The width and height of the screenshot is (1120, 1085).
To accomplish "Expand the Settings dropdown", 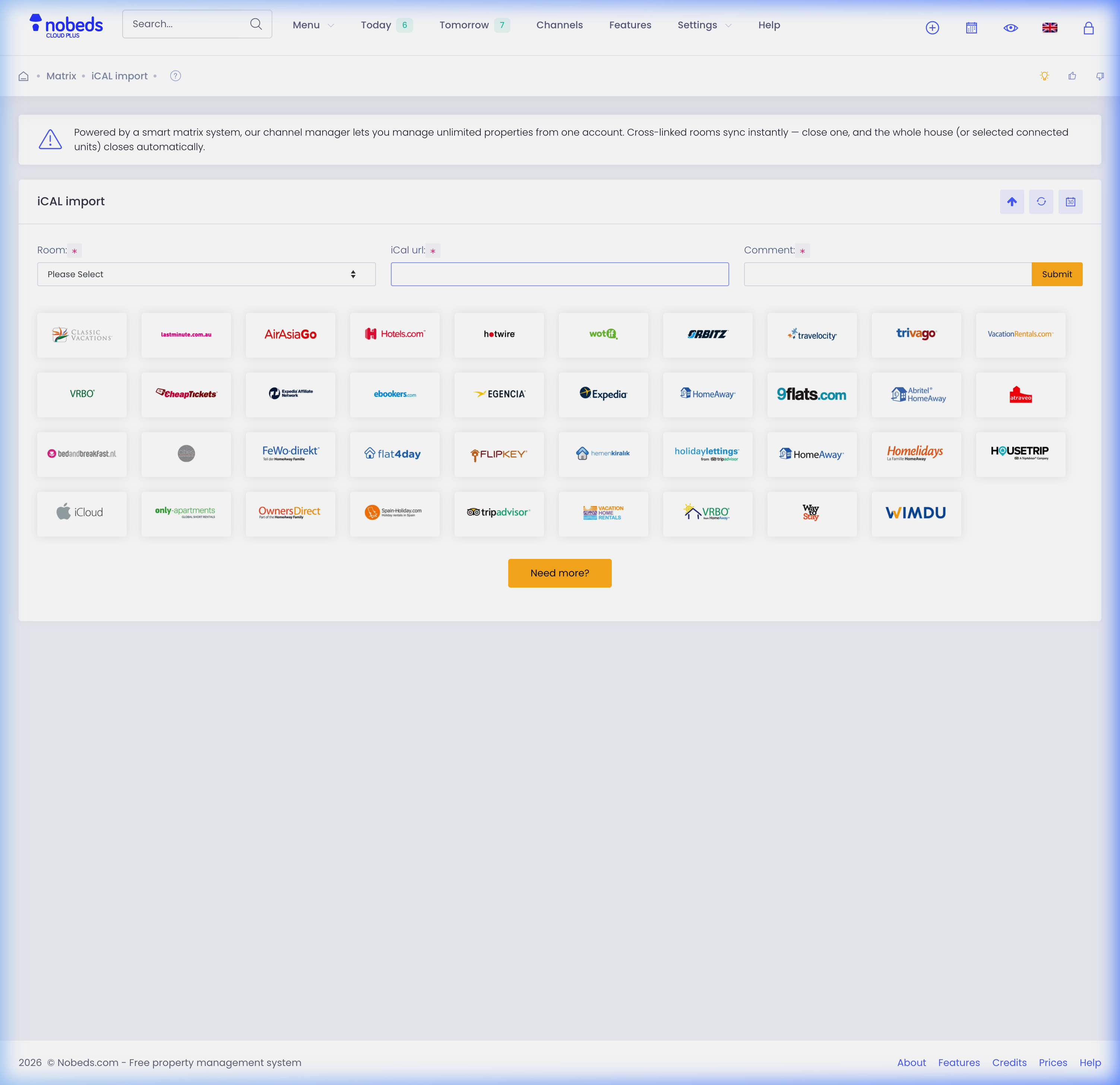I will pos(705,25).
